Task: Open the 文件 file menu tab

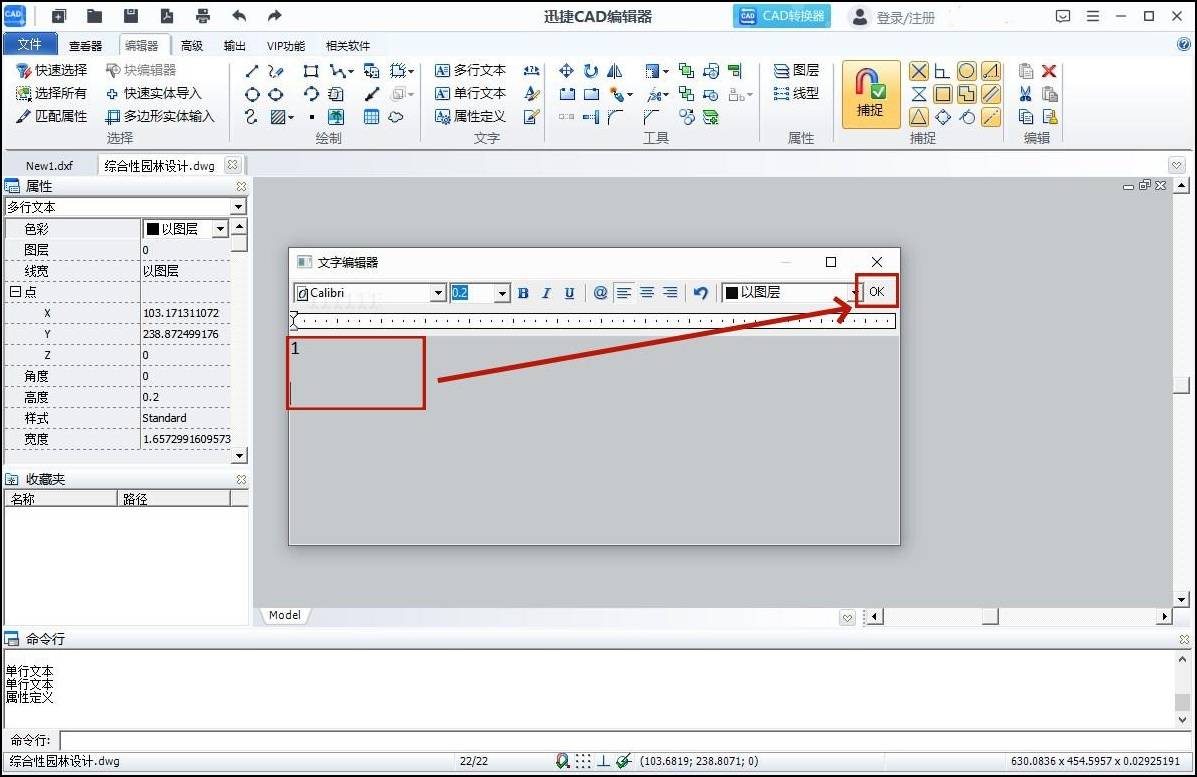Action: coord(30,44)
